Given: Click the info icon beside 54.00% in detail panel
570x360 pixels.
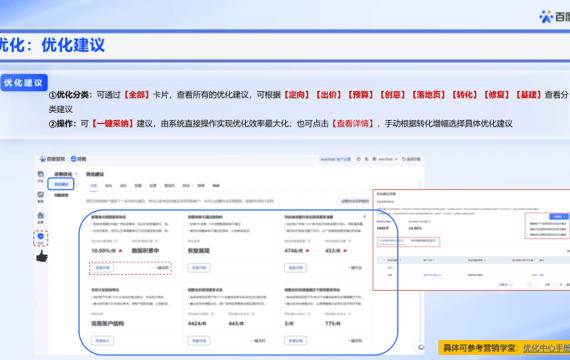Looking at the screenshot, I should [x=429, y=221].
